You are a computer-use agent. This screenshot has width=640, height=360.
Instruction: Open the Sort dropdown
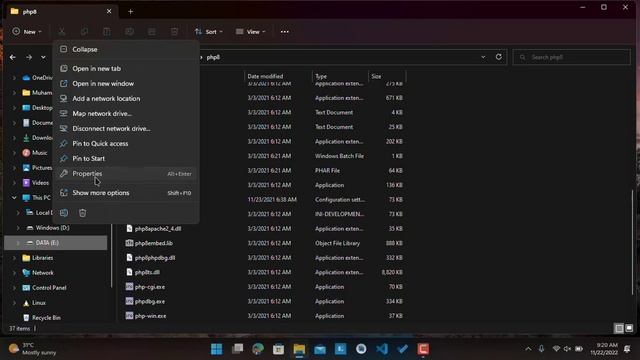[209, 31]
